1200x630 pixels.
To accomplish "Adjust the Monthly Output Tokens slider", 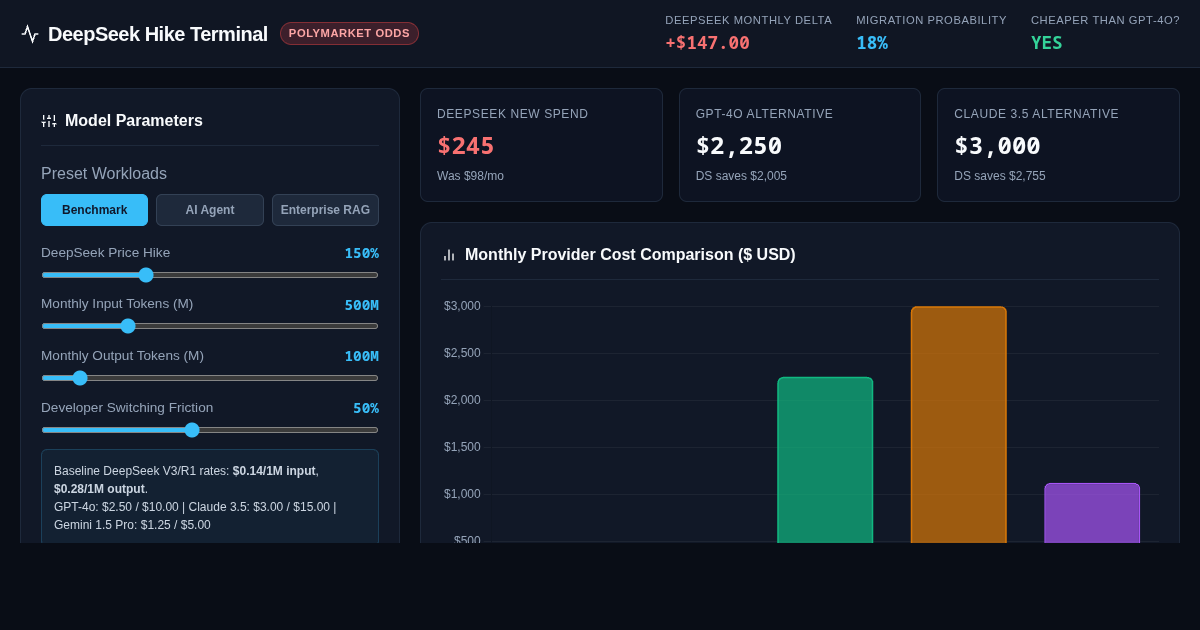I will (210, 378).
